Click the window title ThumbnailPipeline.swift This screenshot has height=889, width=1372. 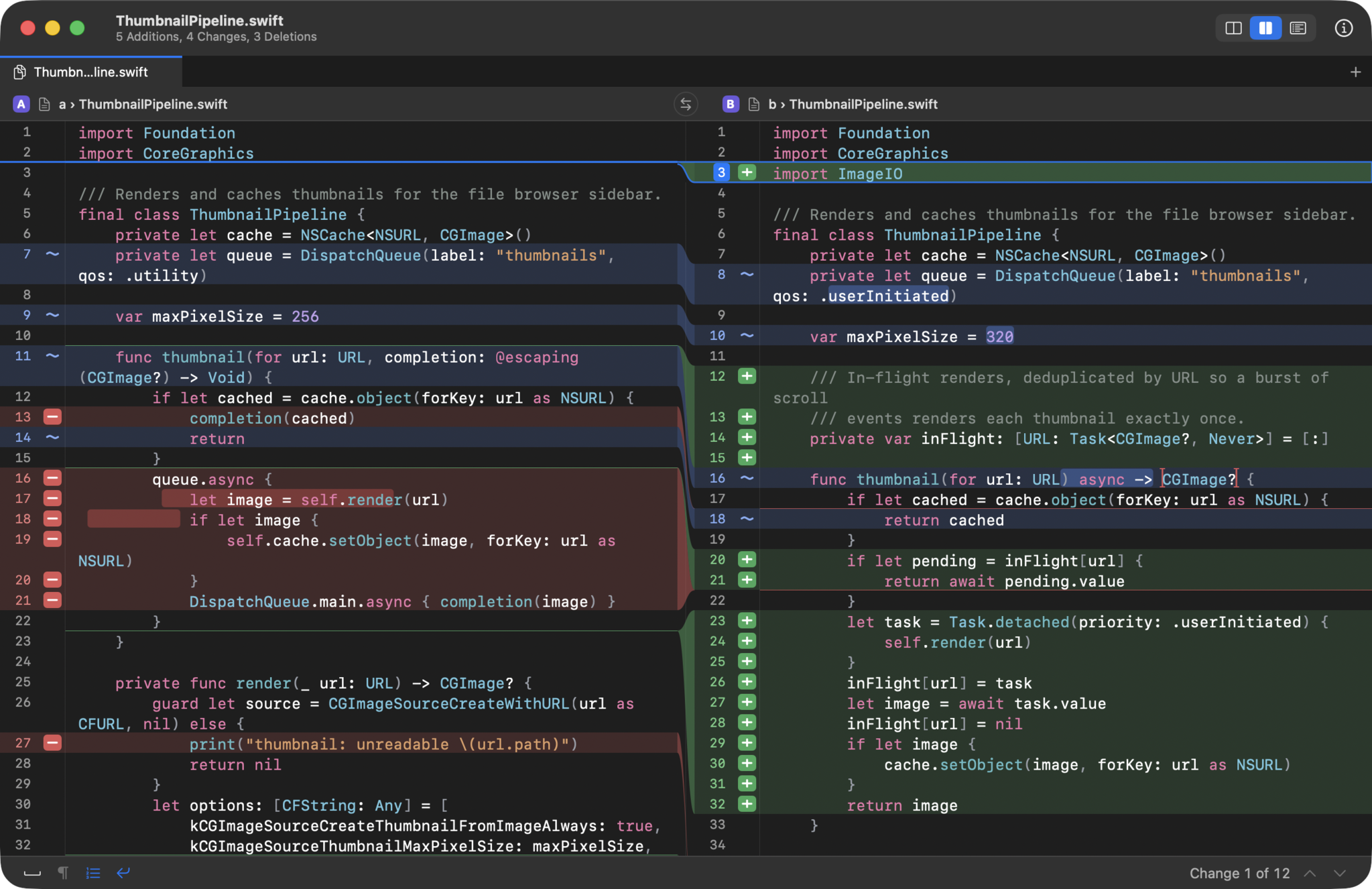click(199, 20)
